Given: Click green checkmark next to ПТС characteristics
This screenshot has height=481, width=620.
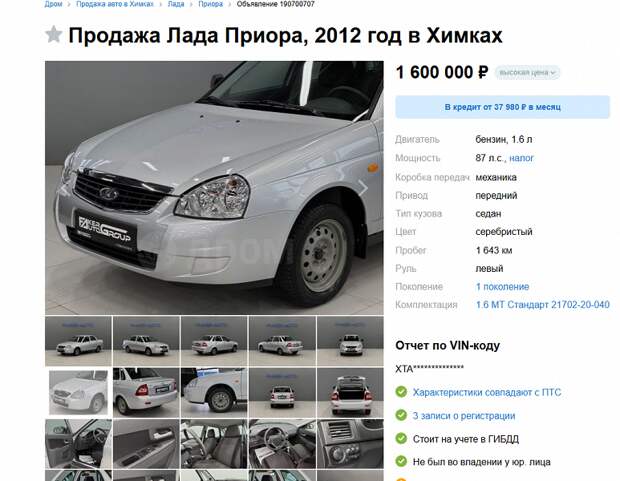Looking at the screenshot, I should click(401, 392).
